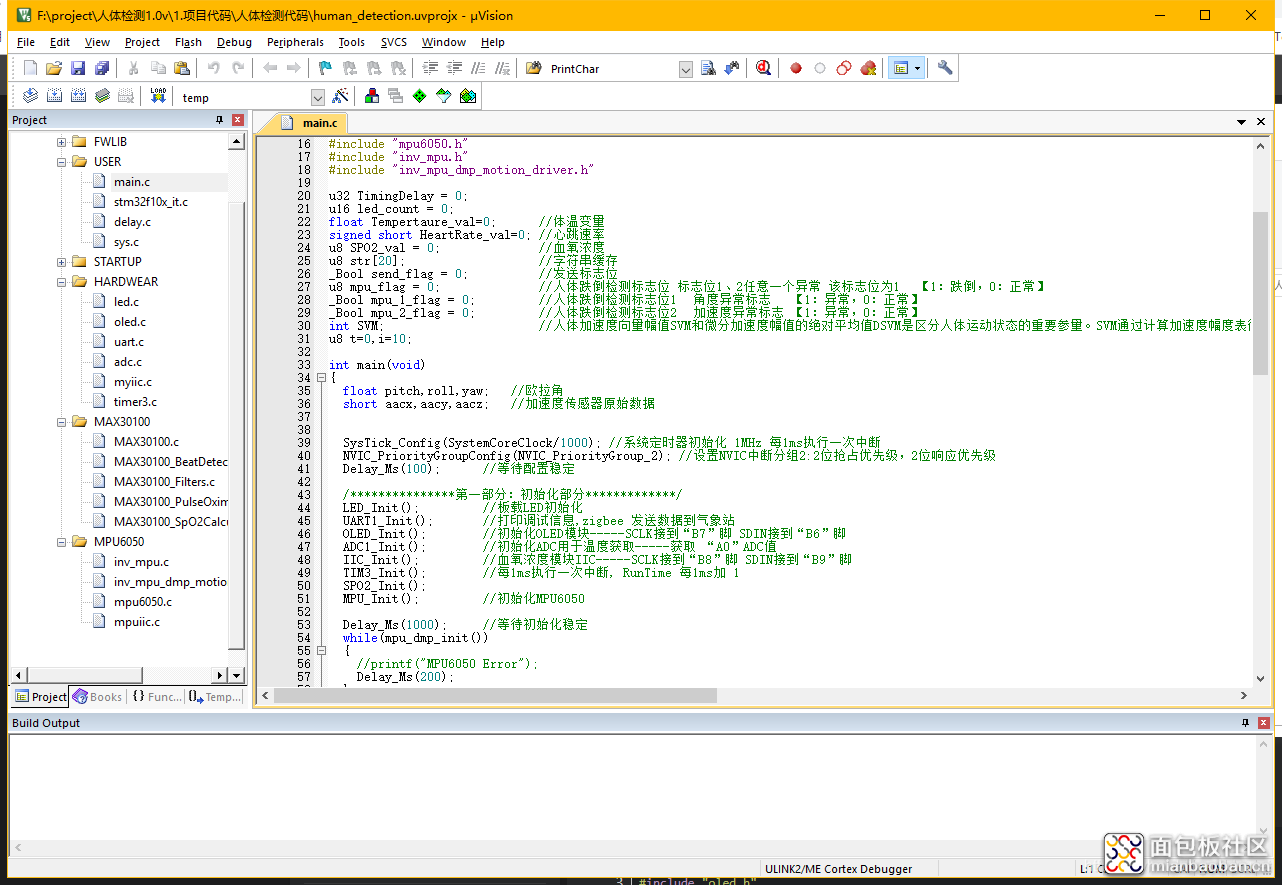Click the New file icon
Screen dimensions: 1282x885
click(x=30, y=68)
